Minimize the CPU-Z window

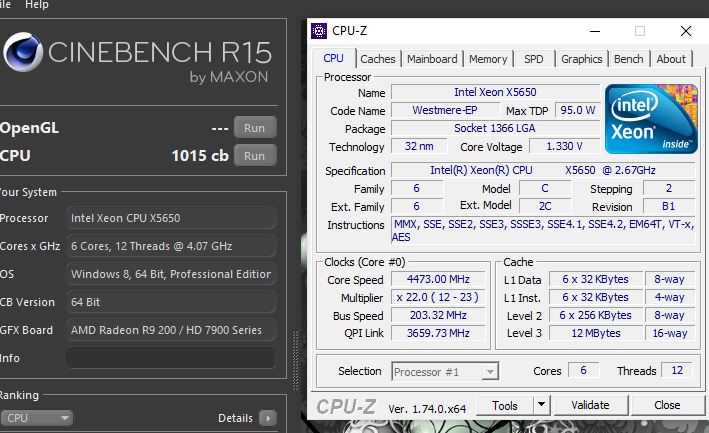tap(595, 31)
